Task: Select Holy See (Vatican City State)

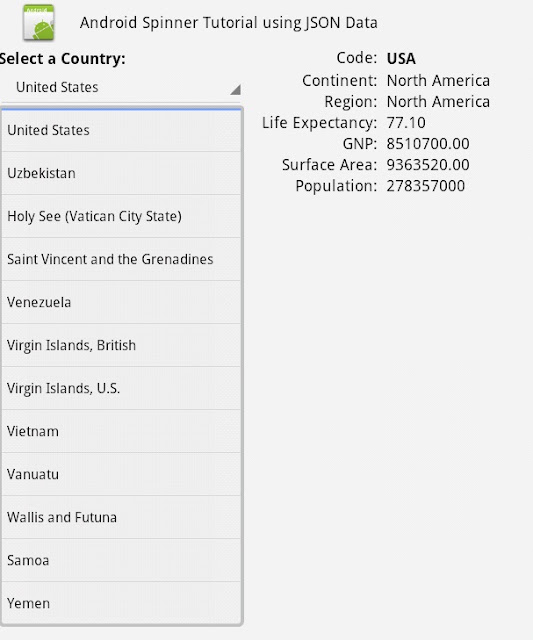Action: coord(121,216)
